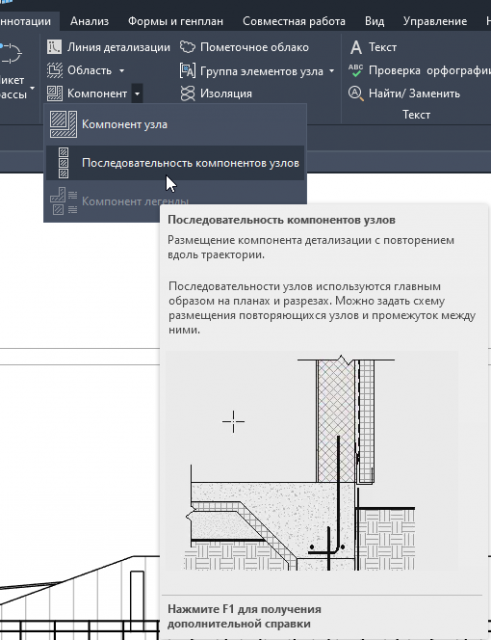Expand Группа элементов узла dropdown arrow
Viewport: 491px width, 640px height.
[331, 71]
